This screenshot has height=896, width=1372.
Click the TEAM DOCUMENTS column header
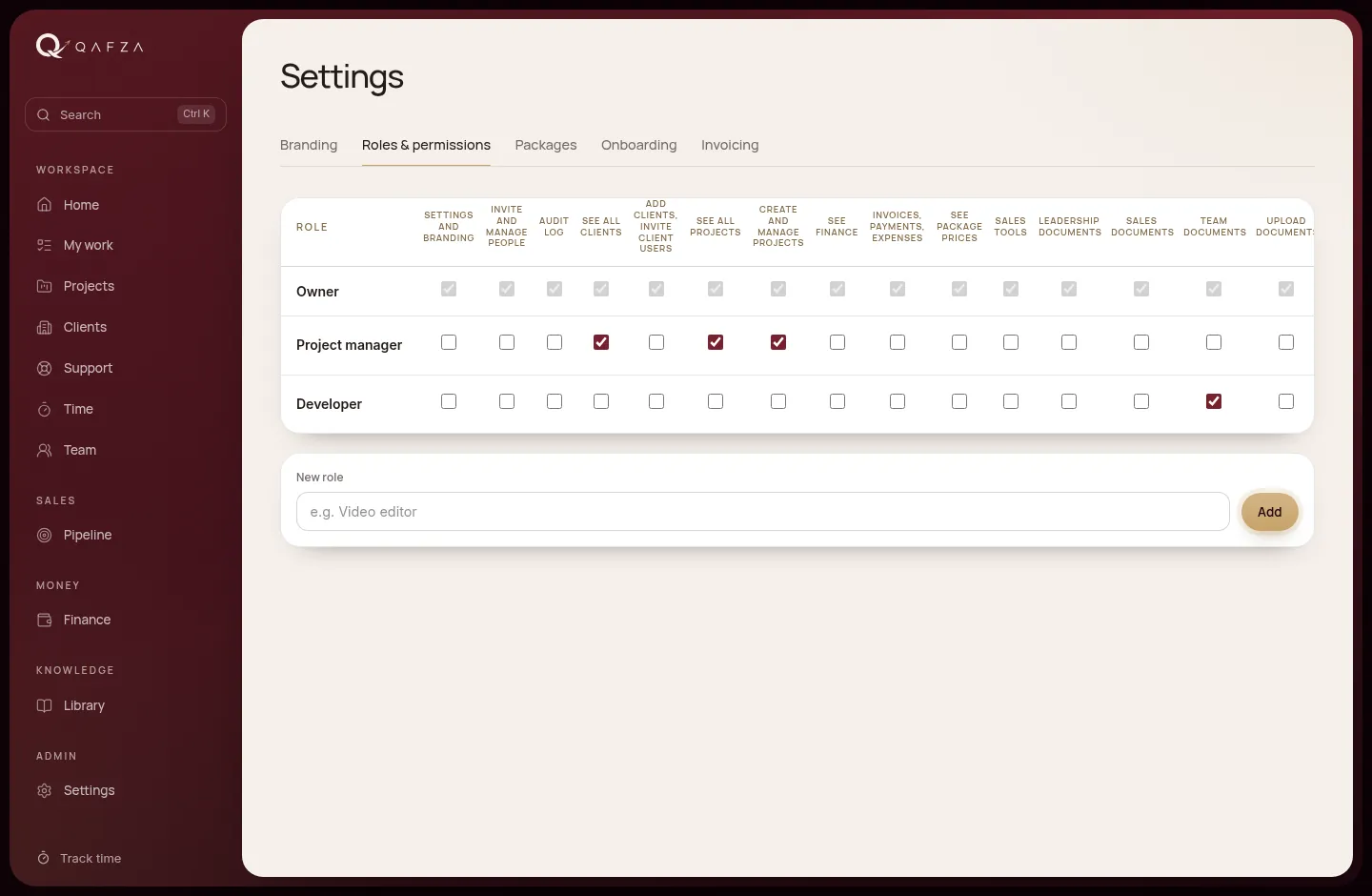pos(1214,227)
